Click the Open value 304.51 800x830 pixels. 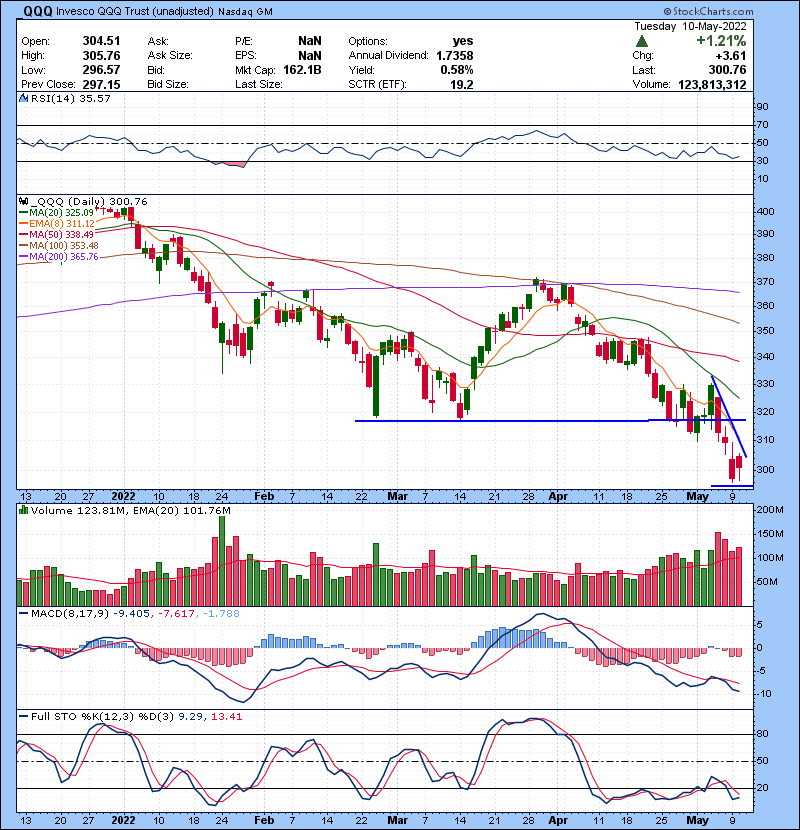tap(101, 41)
